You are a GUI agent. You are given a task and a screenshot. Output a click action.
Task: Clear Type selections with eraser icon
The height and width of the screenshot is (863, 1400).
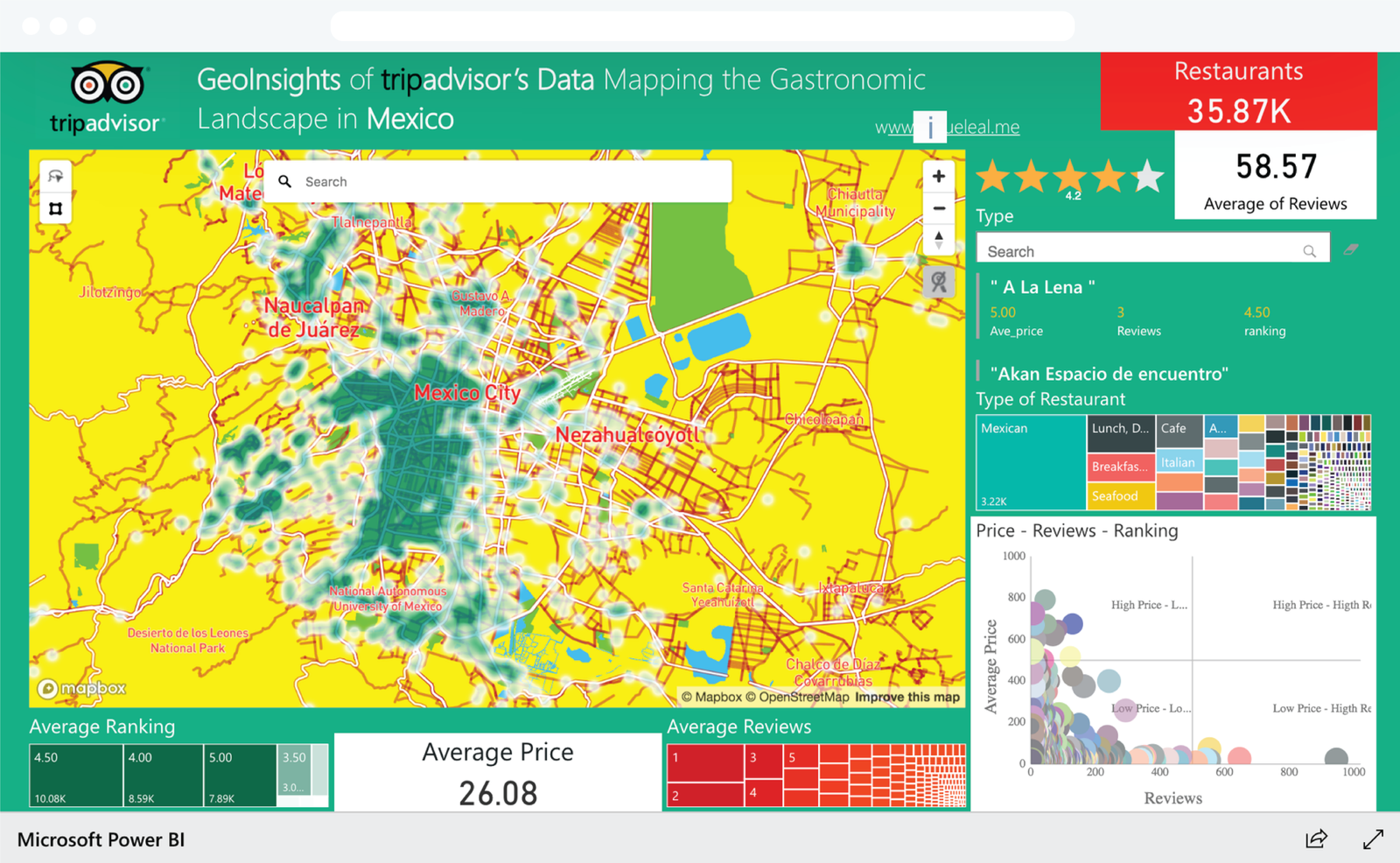[x=1351, y=249]
